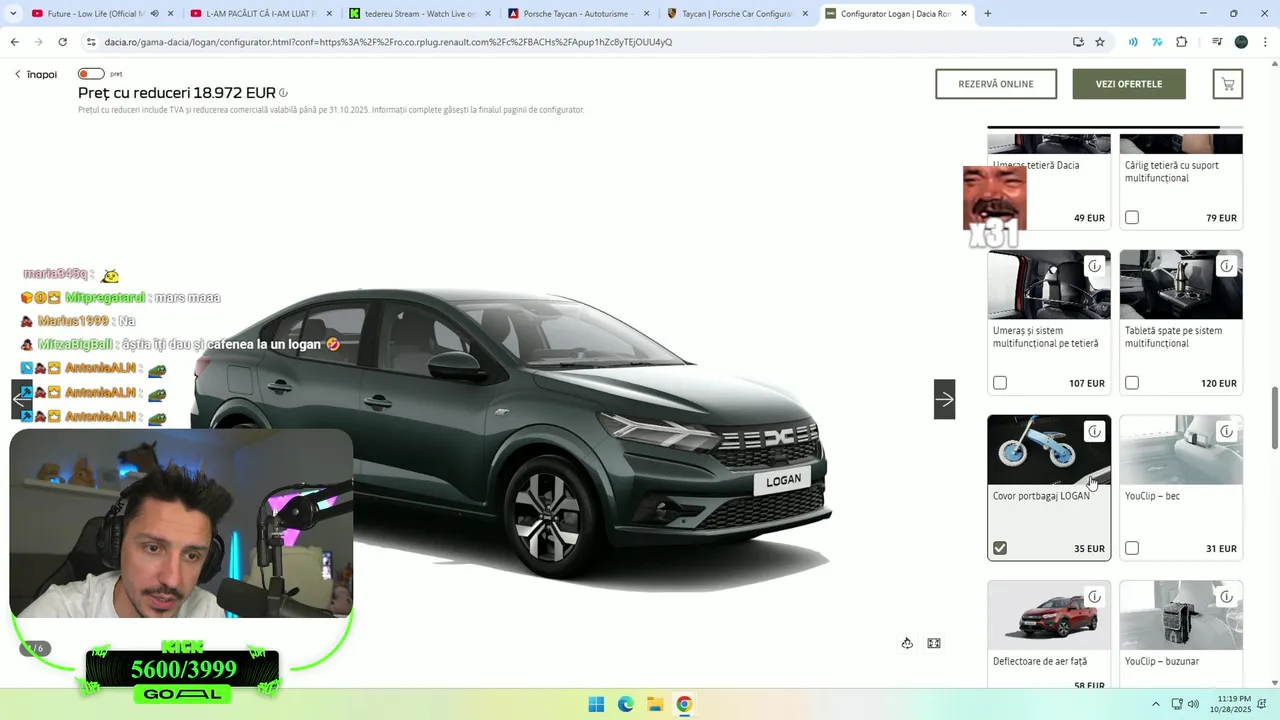
Task: Select Deflectoare de aer față thumbnail
Action: (1049, 615)
